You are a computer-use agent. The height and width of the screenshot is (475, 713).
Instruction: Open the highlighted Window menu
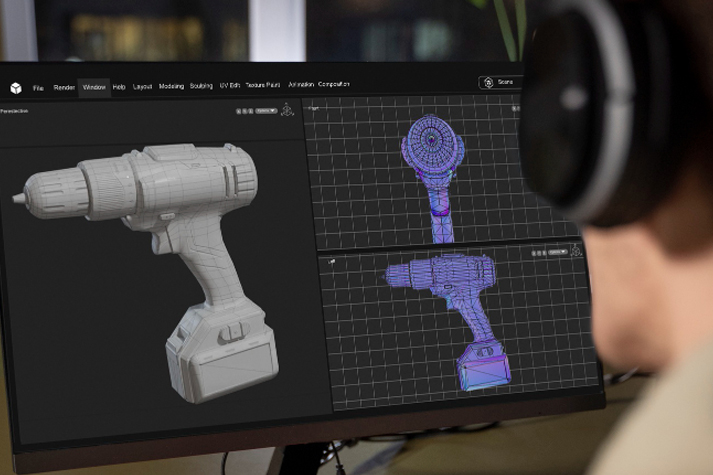94,87
